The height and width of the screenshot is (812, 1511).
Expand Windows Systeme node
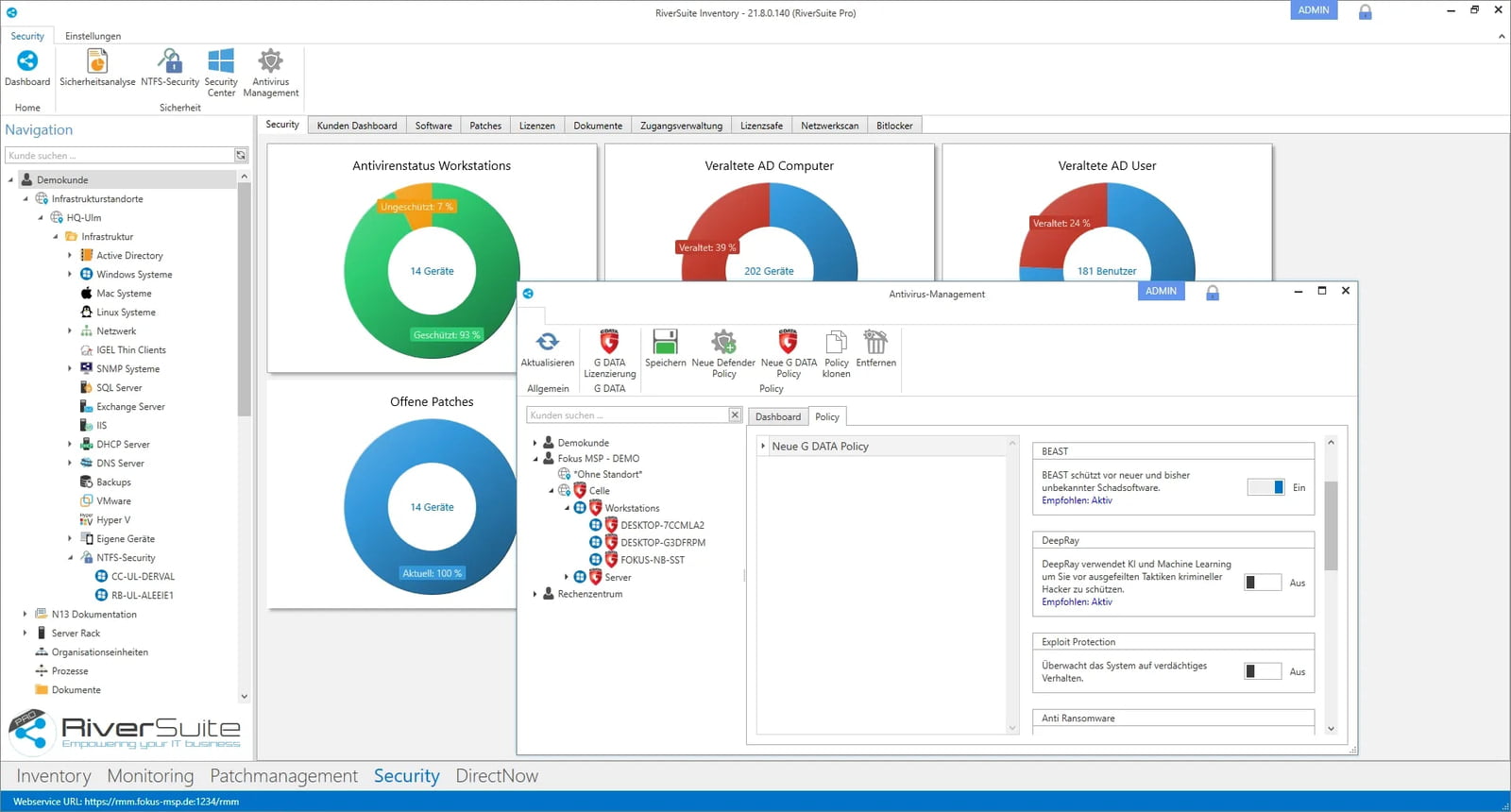pyautogui.click(x=69, y=275)
